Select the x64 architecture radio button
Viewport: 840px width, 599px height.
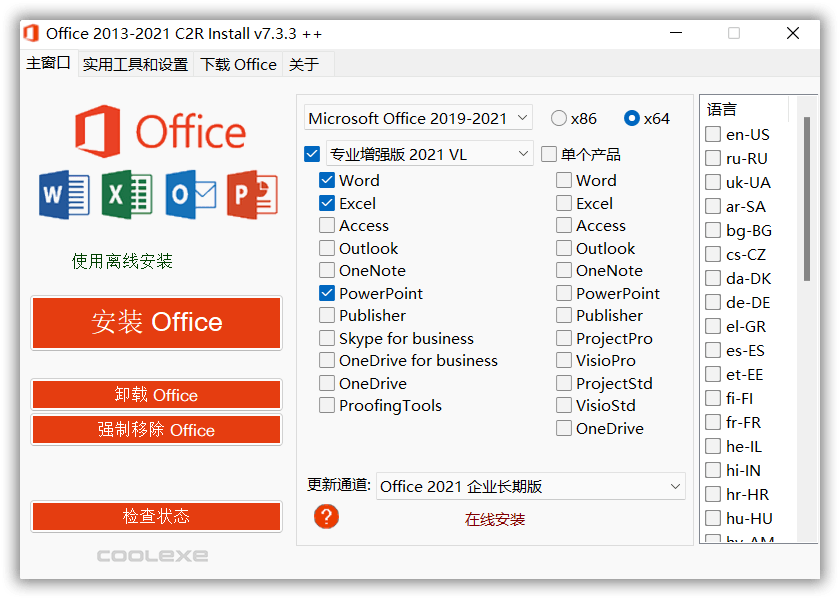[x=632, y=118]
